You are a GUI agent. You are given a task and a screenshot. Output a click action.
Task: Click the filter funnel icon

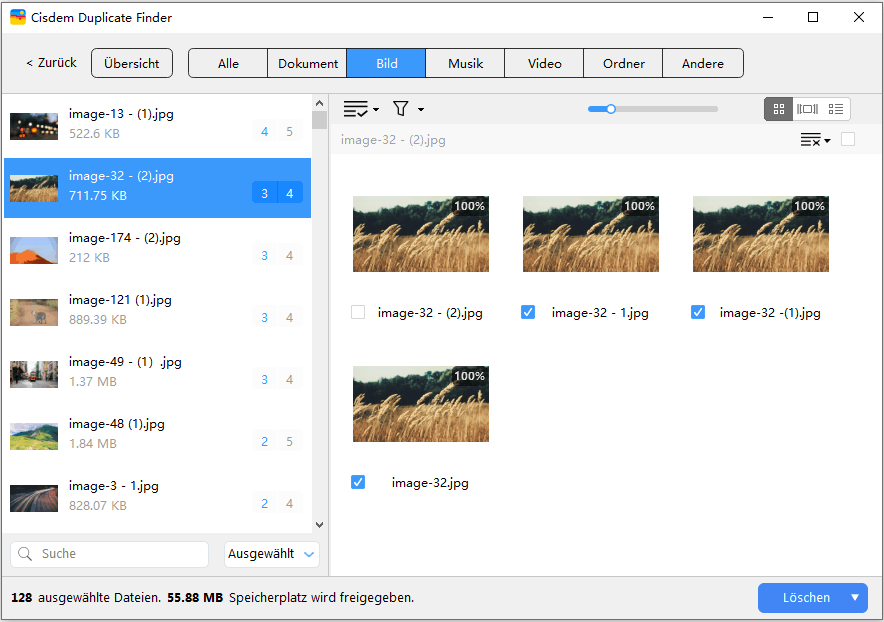point(401,109)
